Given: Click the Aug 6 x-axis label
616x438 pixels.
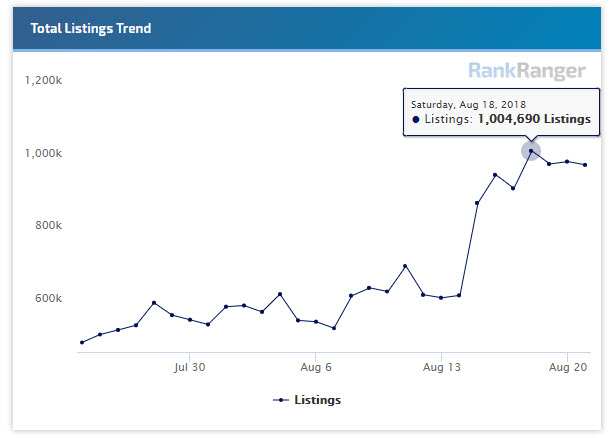Looking at the screenshot, I should point(316,367).
